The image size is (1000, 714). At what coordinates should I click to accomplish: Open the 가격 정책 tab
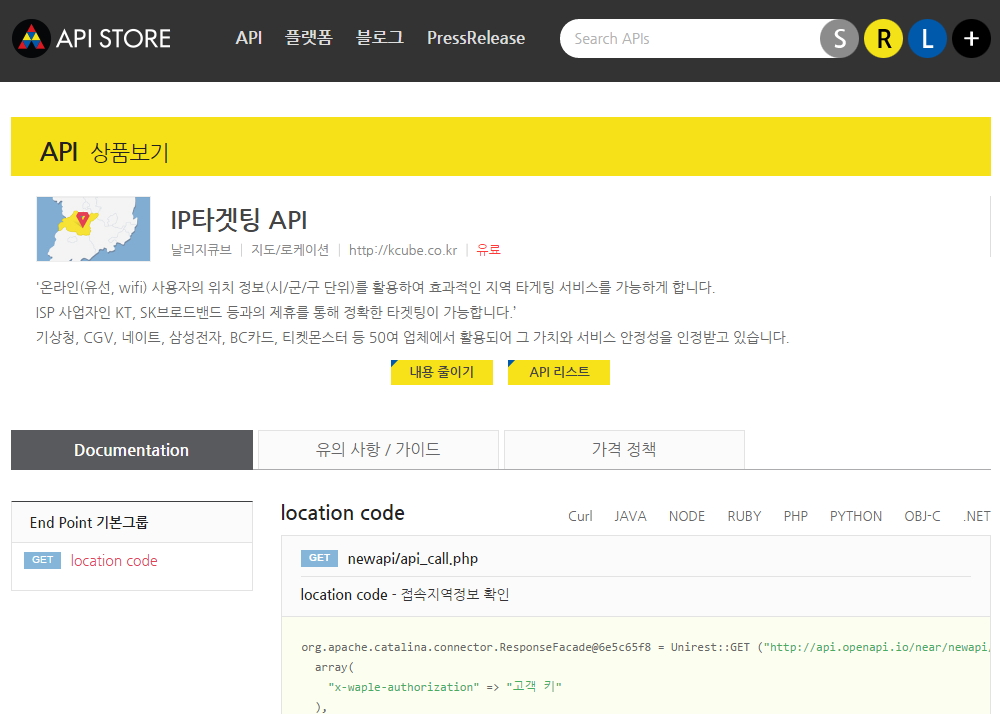click(624, 450)
